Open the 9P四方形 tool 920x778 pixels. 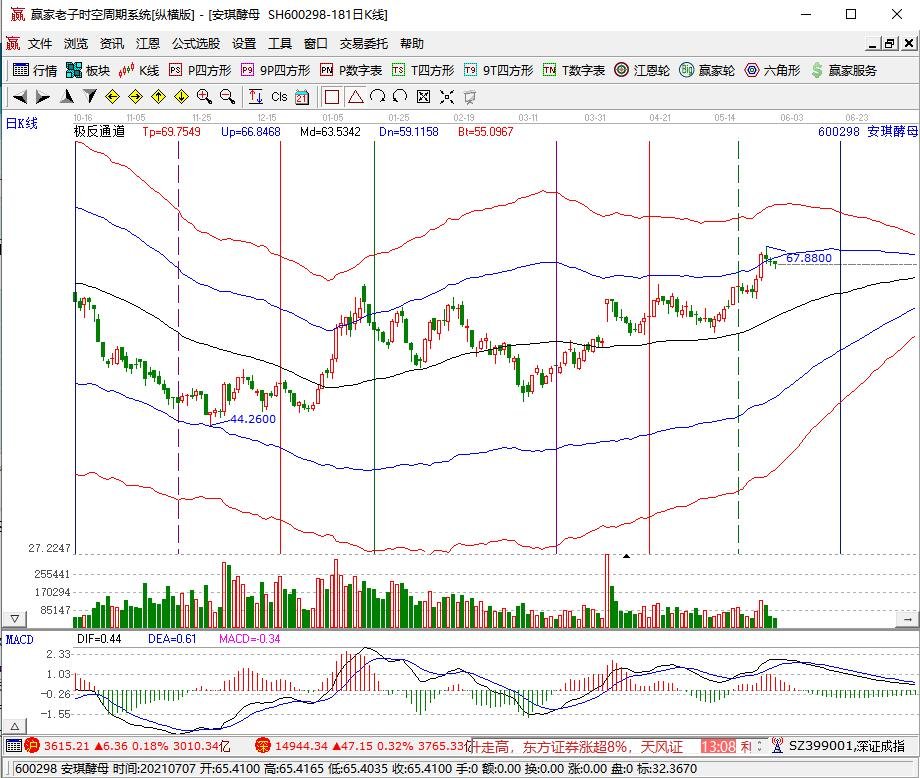pyautogui.click(x=275, y=70)
